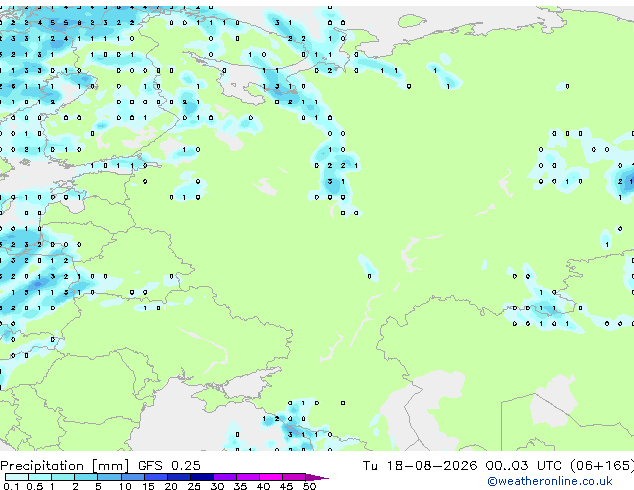Click the 15–20 mm legend swatch
The image size is (634, 490).
pos(155,477)
